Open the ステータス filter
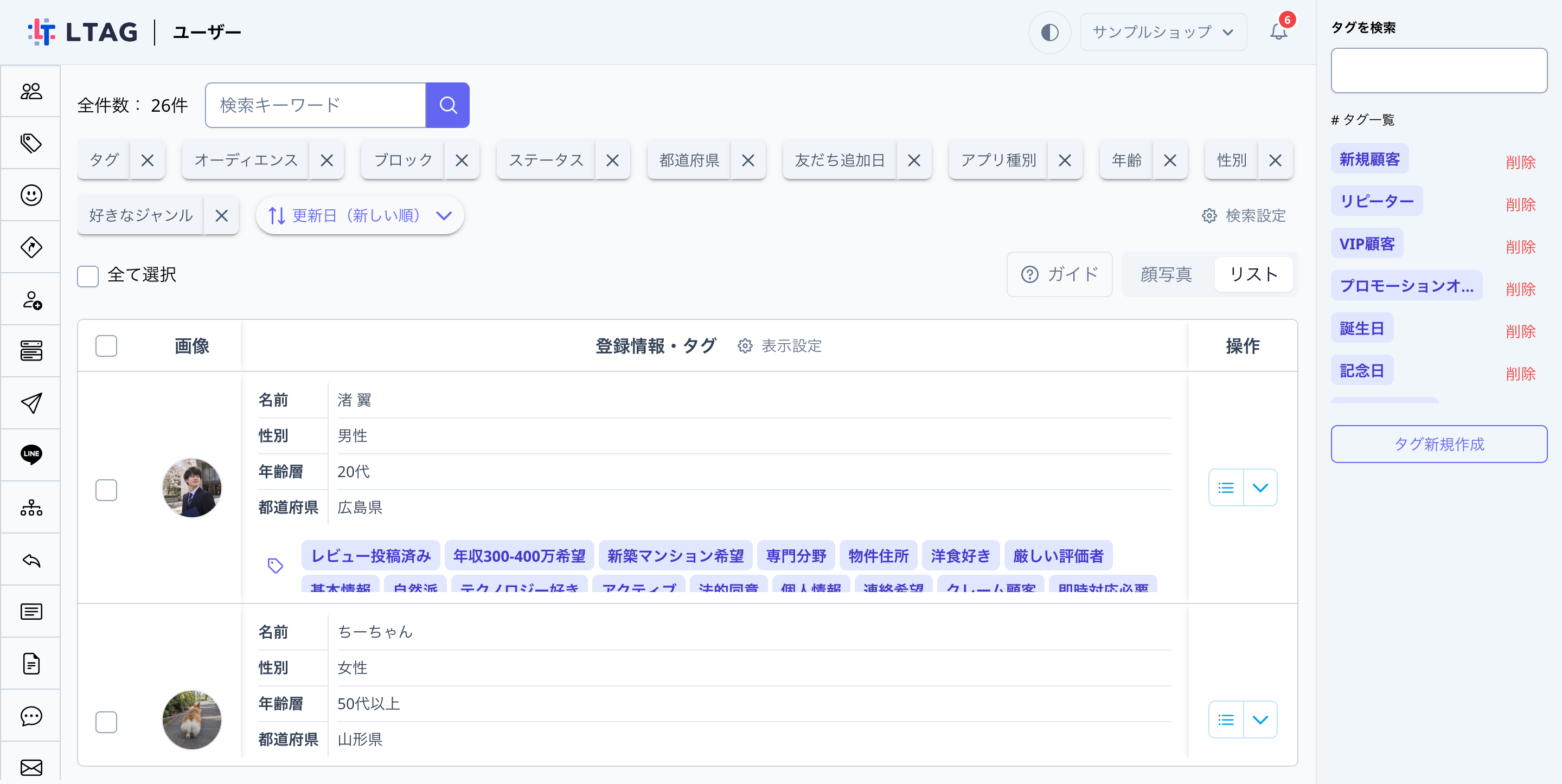Screen dimensions: 1562x784 pyautogui.click(x=546, y=160)
